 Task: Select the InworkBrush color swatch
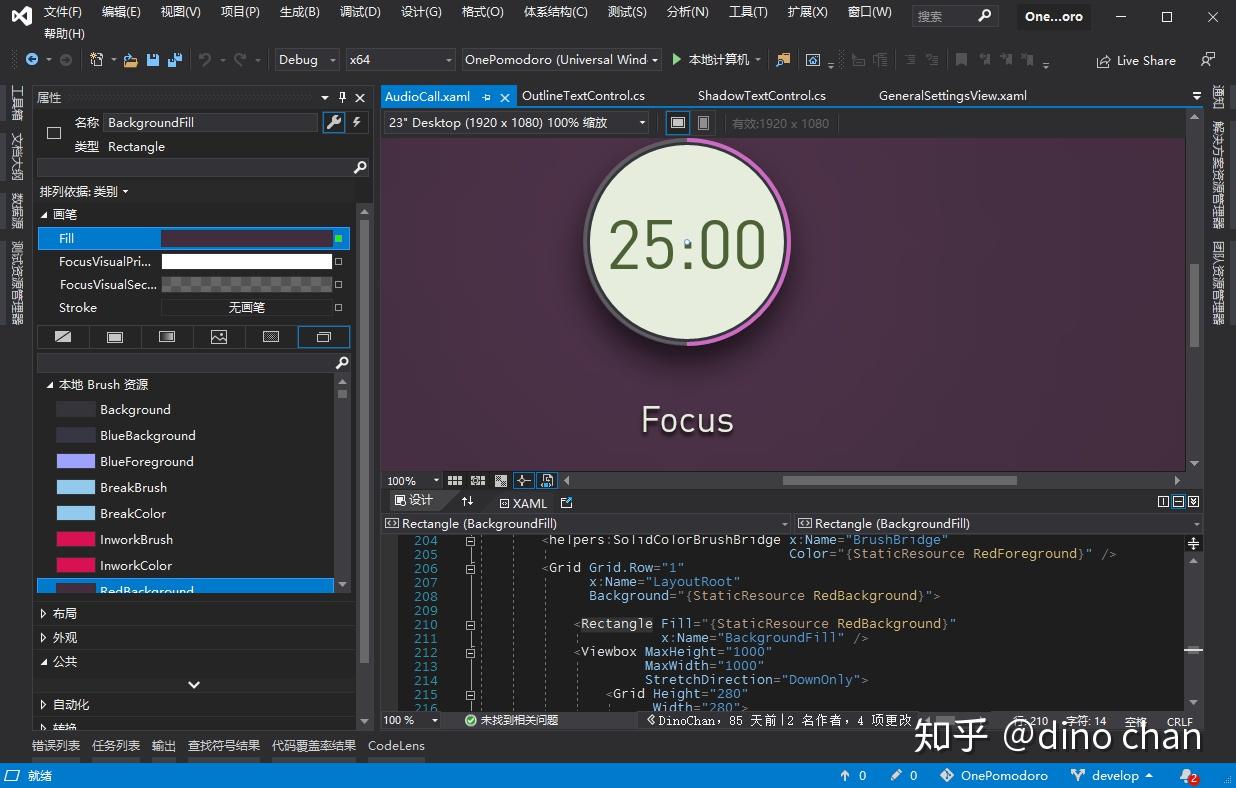click(x=77, y=539)
